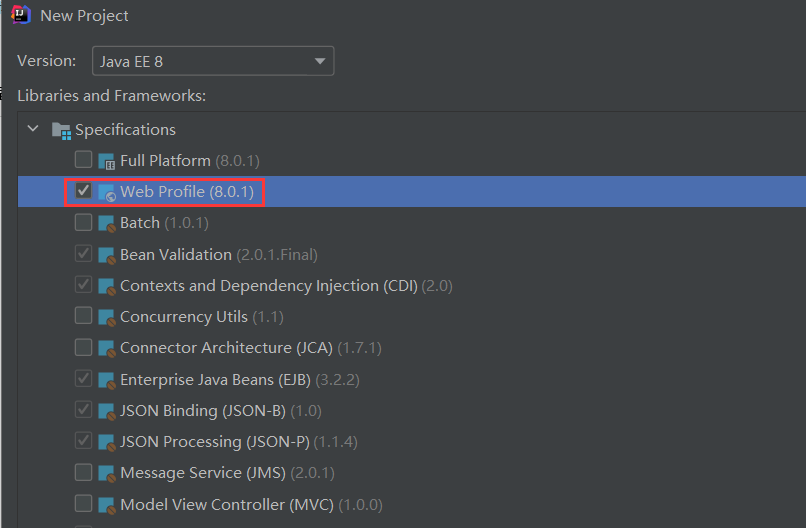Click the Bean Validation specification icon
Image resolution: width=806 pixels, height=528 pixels.
106,255
